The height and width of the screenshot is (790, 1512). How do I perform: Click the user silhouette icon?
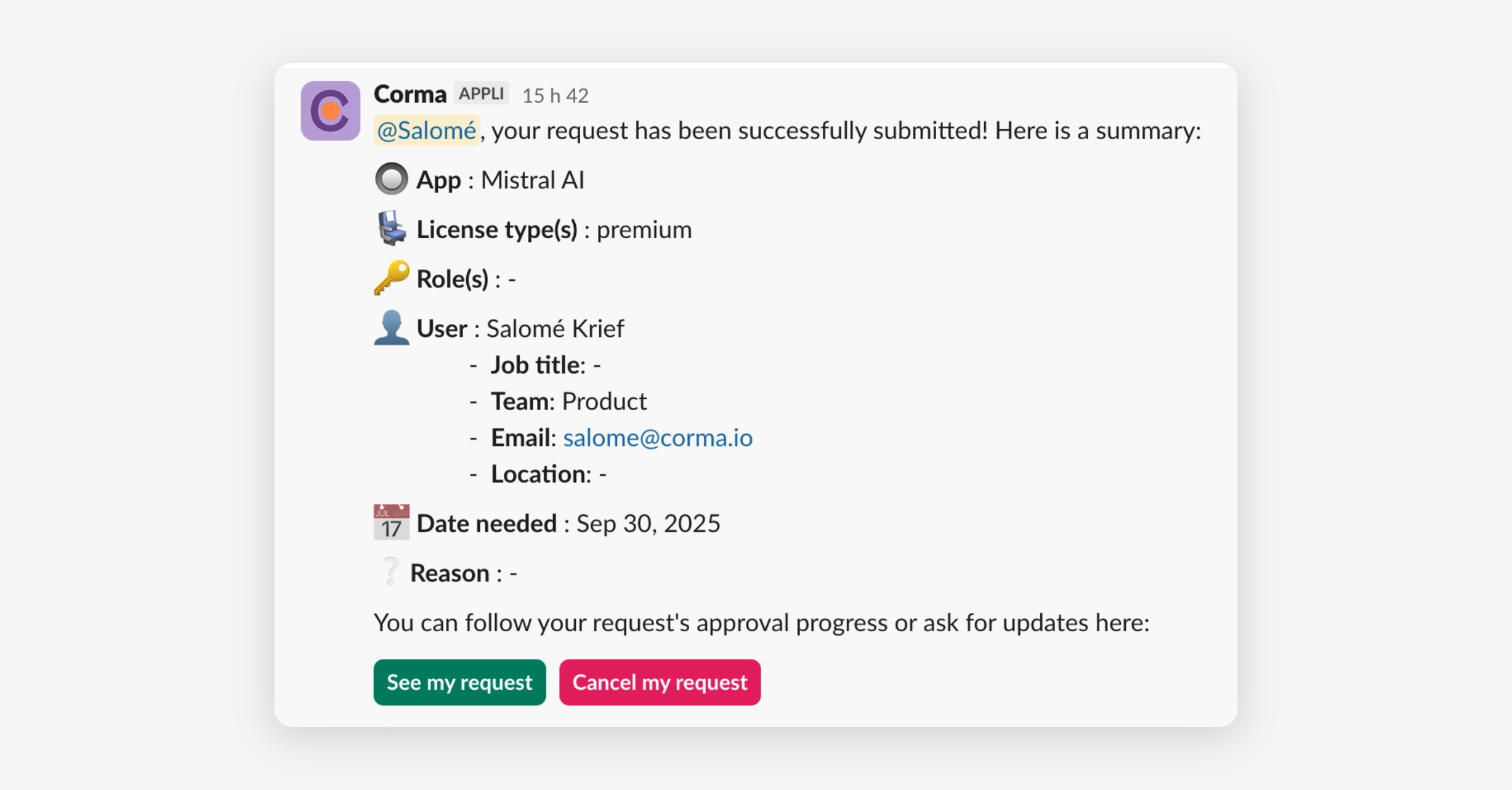391,328
